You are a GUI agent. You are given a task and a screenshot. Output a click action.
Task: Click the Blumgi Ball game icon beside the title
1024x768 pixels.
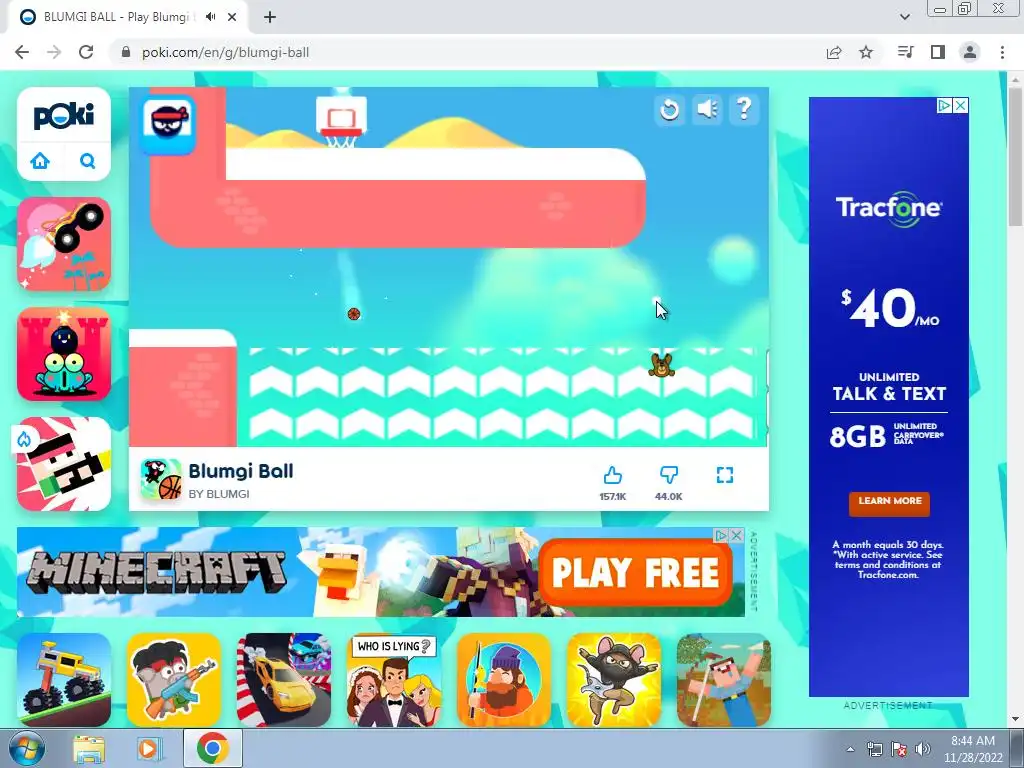(161, 480)
